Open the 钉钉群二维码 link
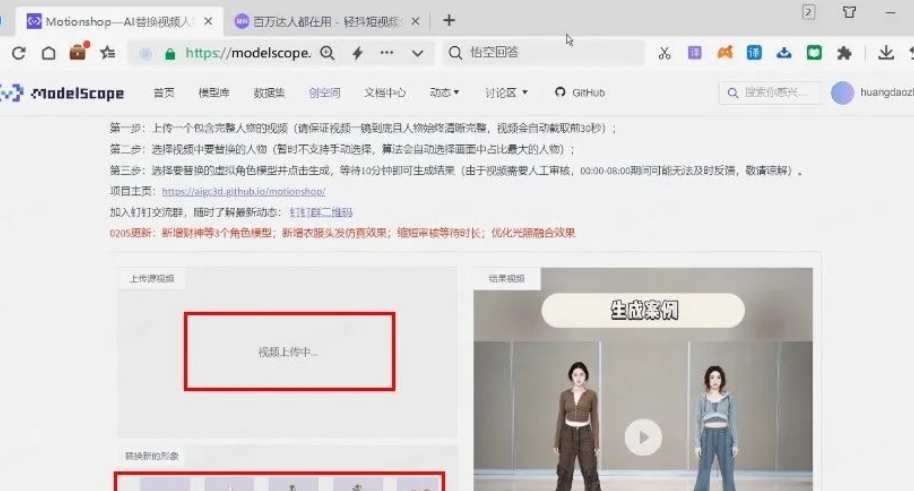 [321, 212]
